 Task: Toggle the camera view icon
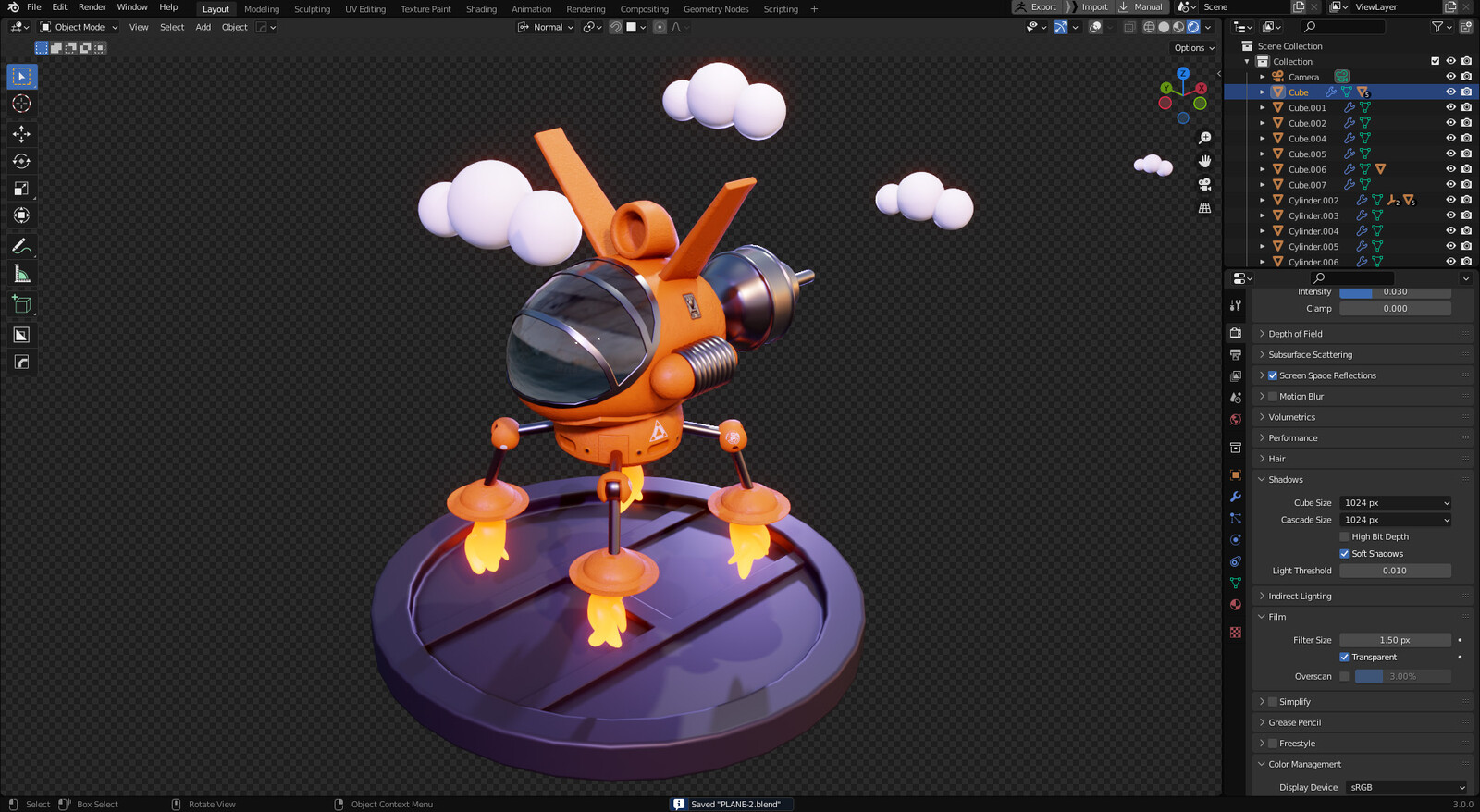[x=1204, y=184]
